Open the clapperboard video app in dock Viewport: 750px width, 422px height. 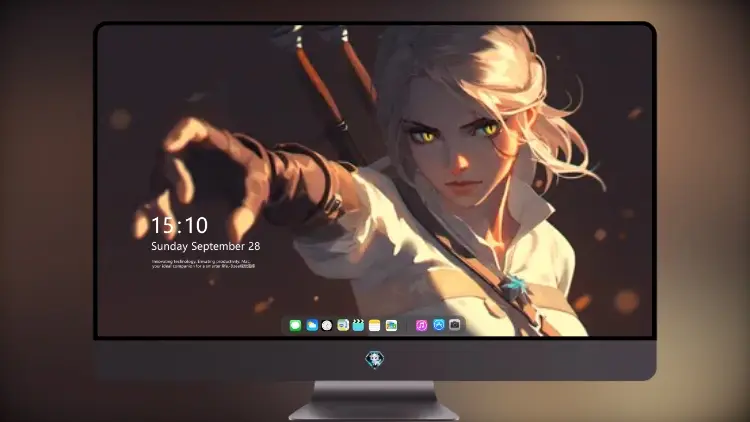358,325
